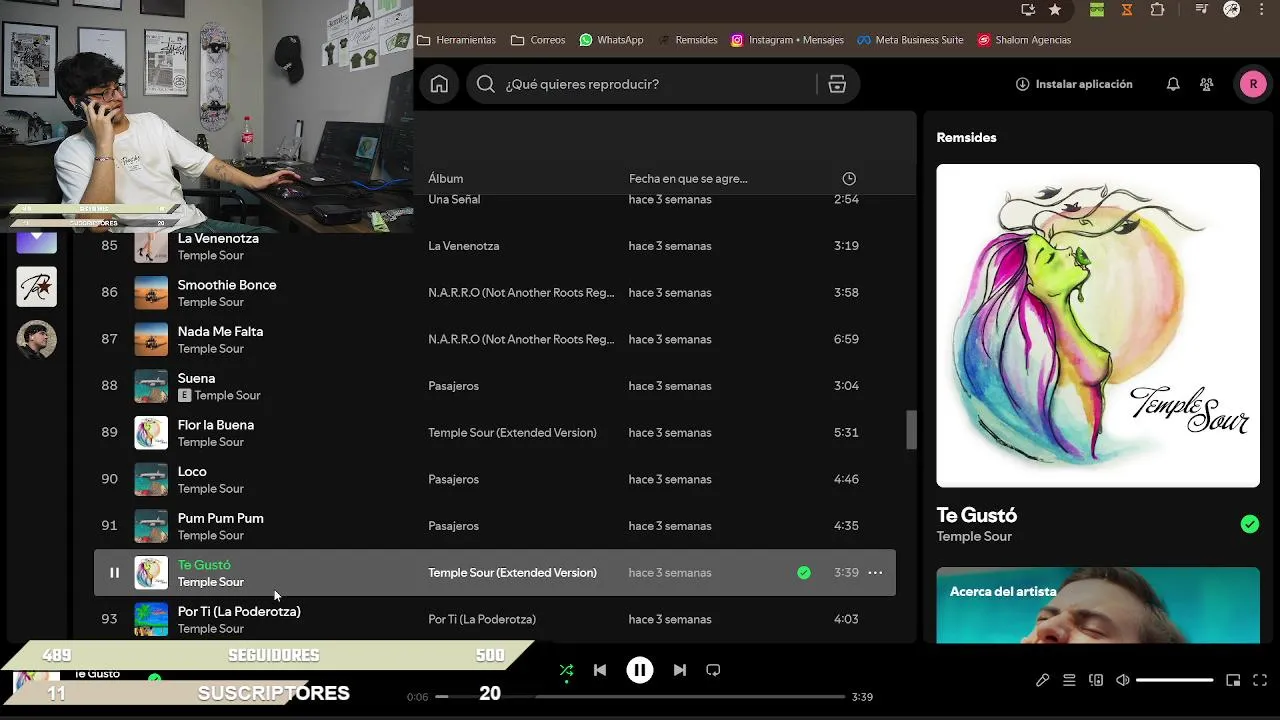
Task: Open the Browse/explore icon in search bar
Action: click(x=837, y=84)
